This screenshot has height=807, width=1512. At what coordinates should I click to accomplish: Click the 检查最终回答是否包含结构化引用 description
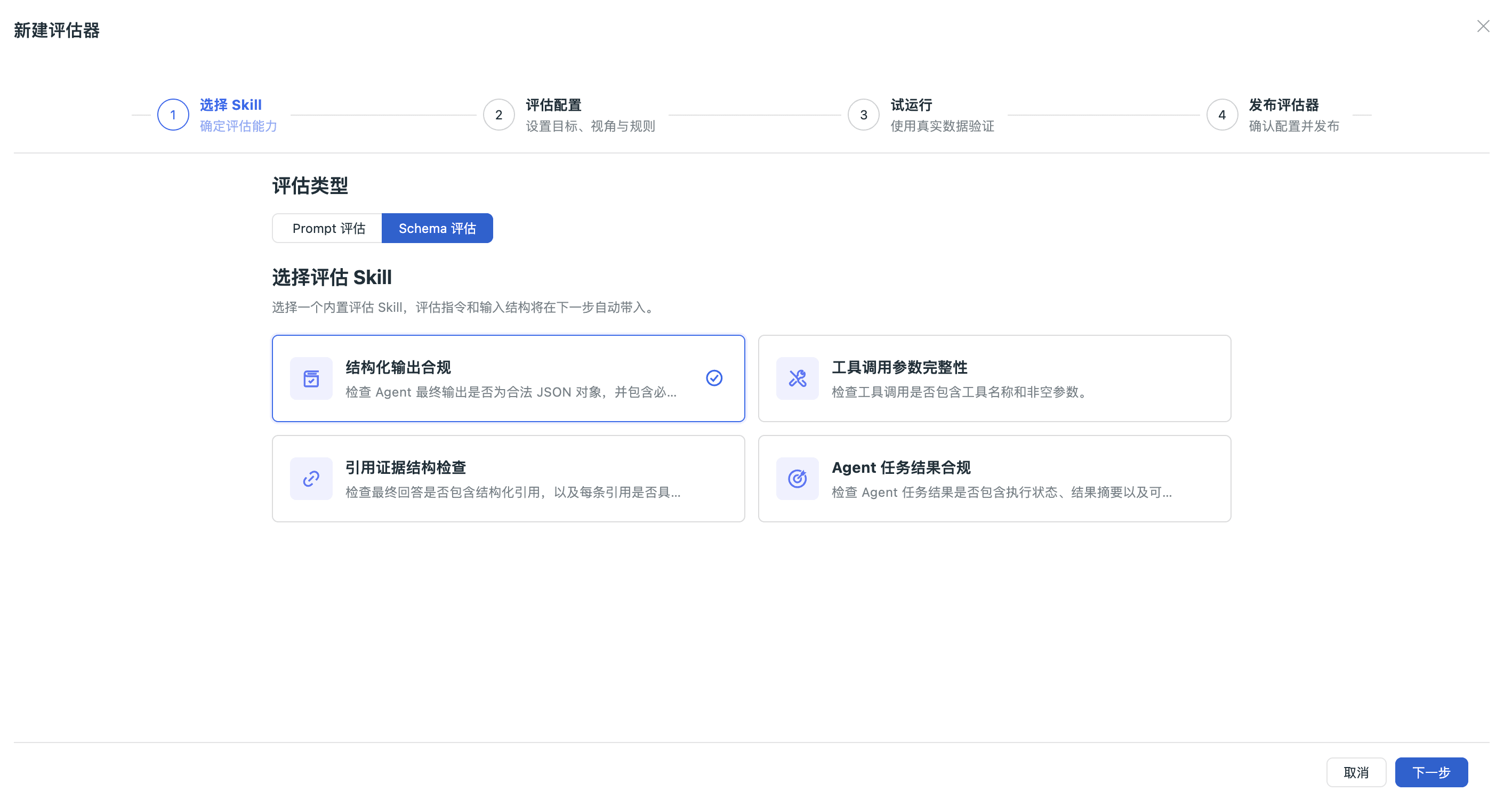pos(513,492)
